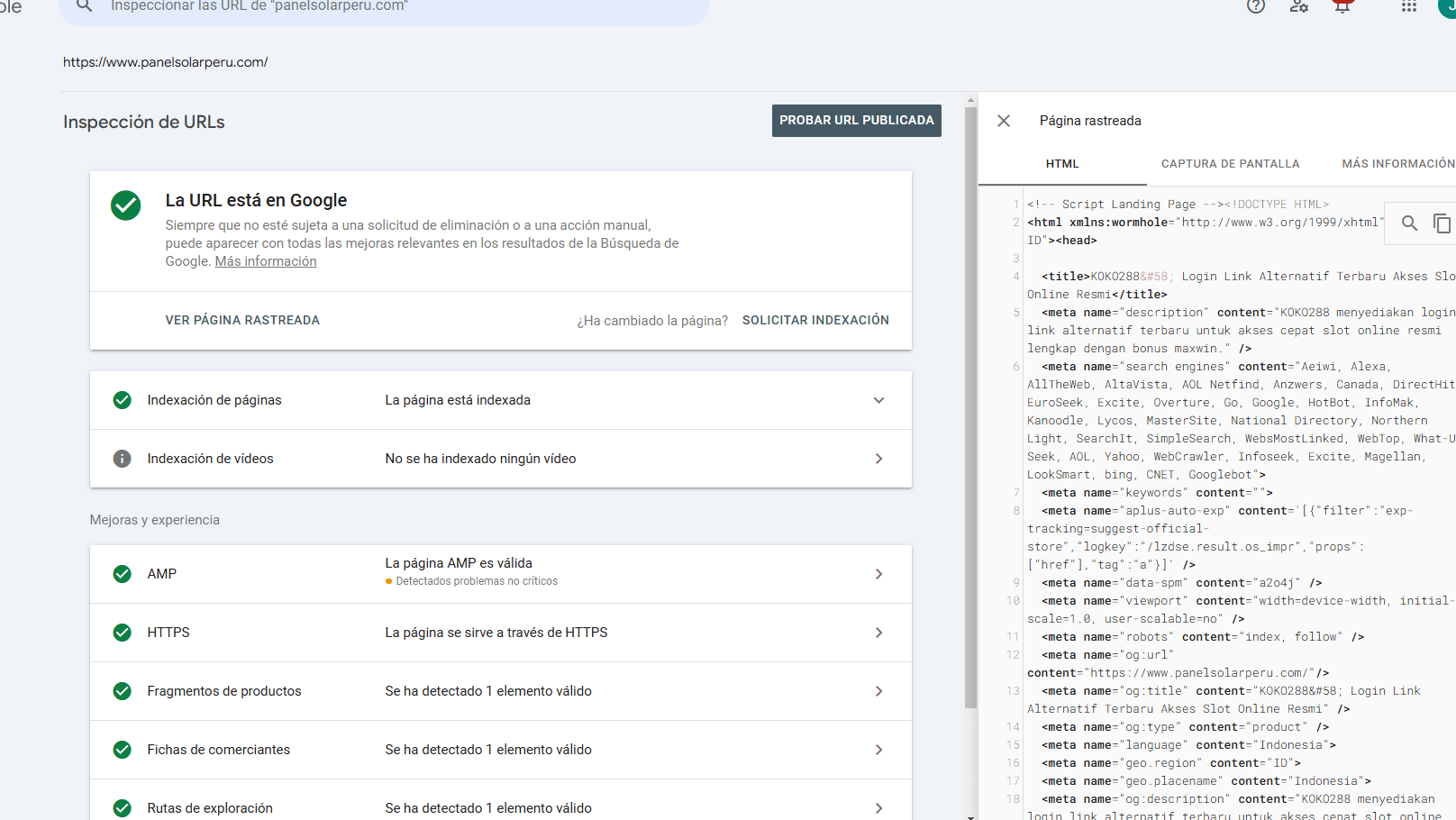Click the main panel vertical scrollbar
1456x820 pixels.
(x=970, y=405)
